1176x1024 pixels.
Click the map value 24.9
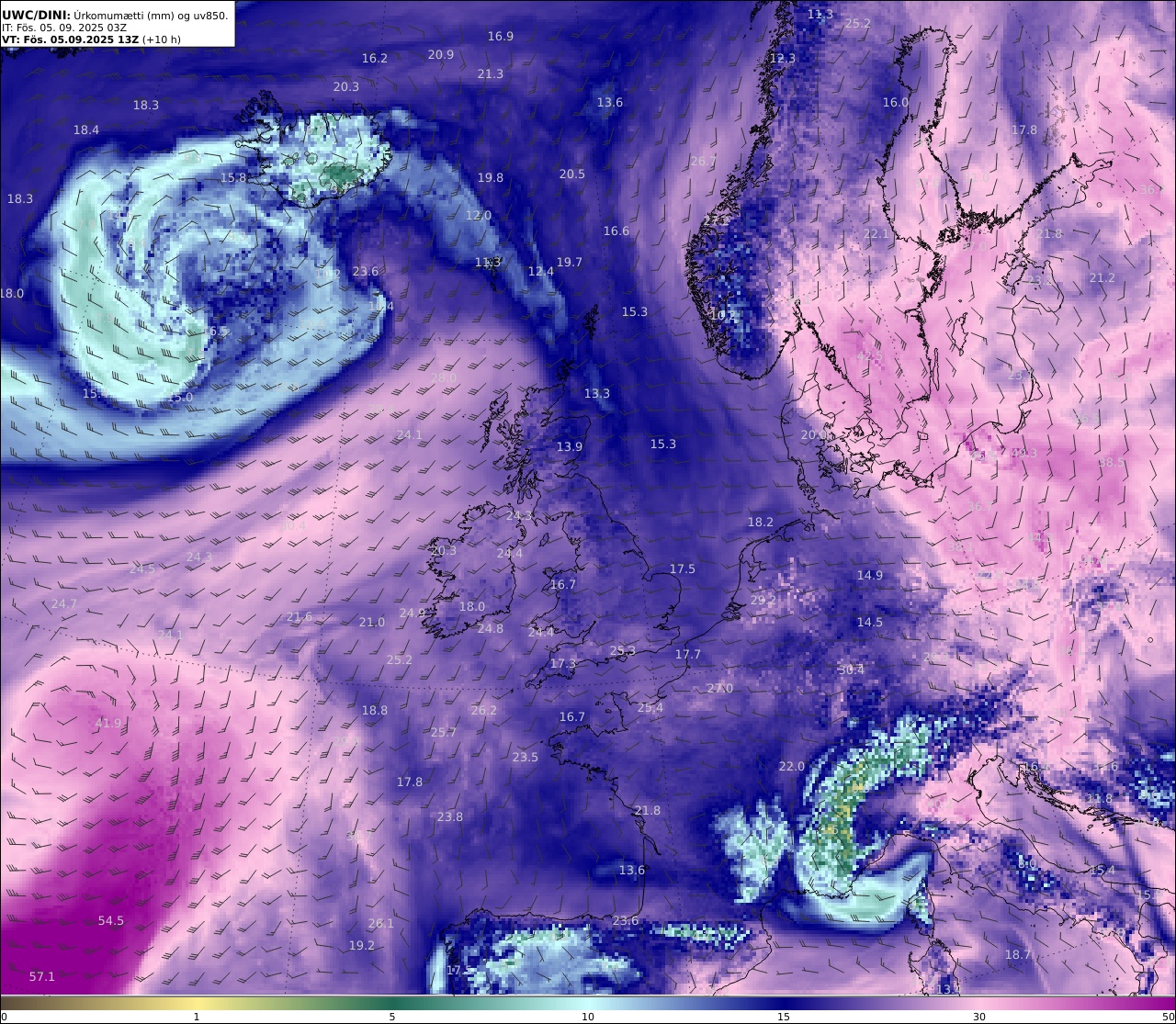pyautogui.click(x=413, y=613)
